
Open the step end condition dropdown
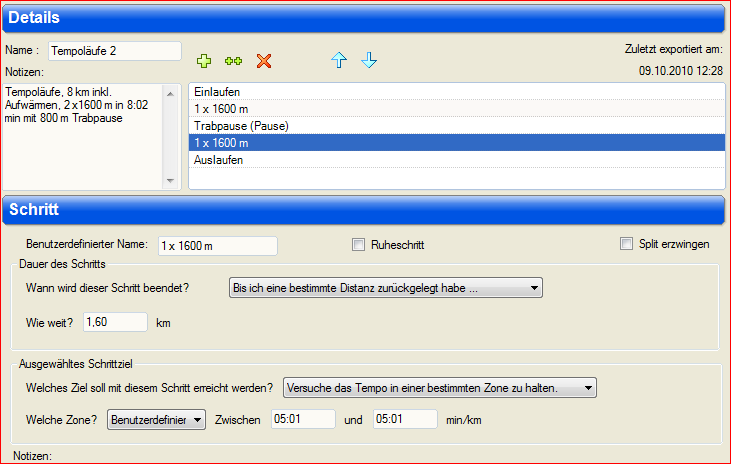point(386,288)
